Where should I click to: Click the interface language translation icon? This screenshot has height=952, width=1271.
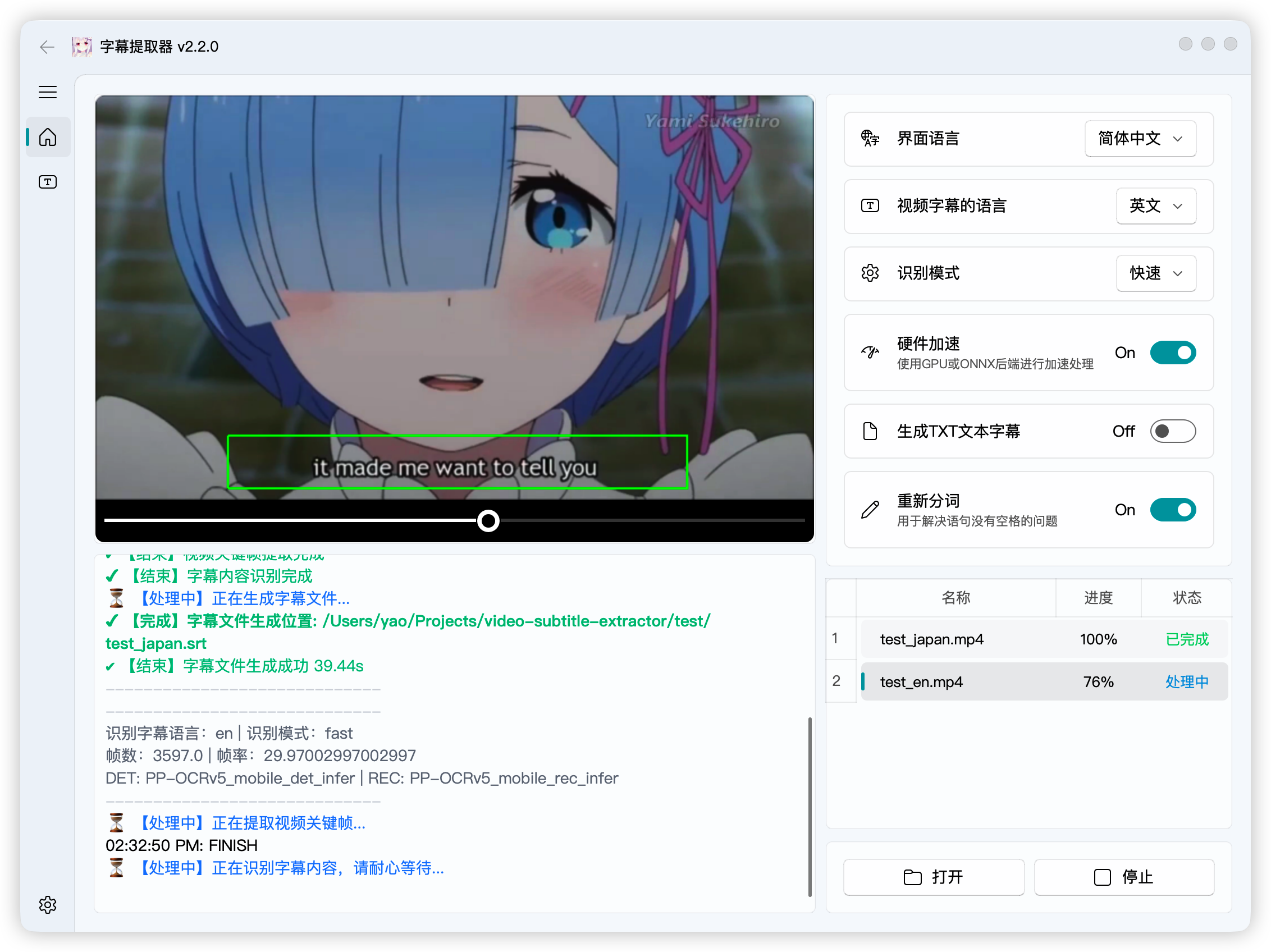coord(869,139)
